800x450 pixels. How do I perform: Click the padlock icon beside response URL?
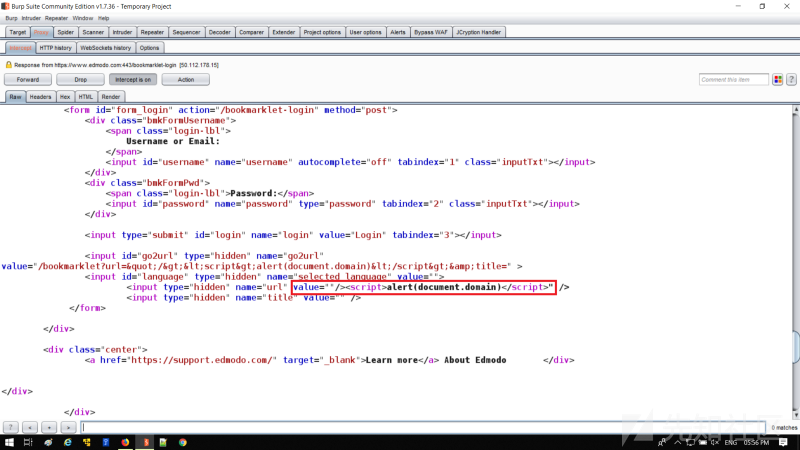tap(9, 65)
